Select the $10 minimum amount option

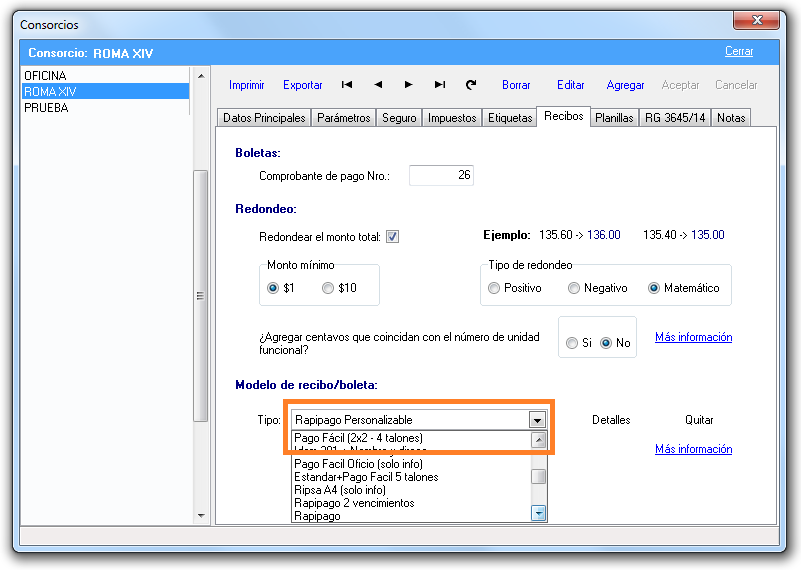[328, 288]
